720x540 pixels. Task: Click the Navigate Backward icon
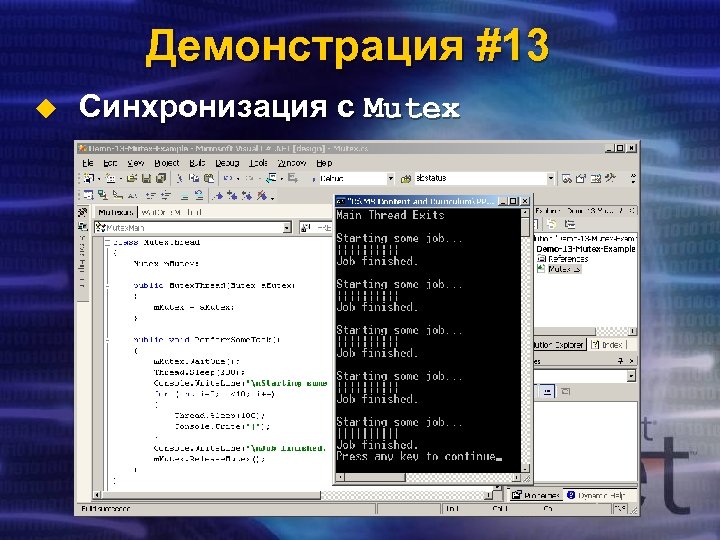pos(271,178)
